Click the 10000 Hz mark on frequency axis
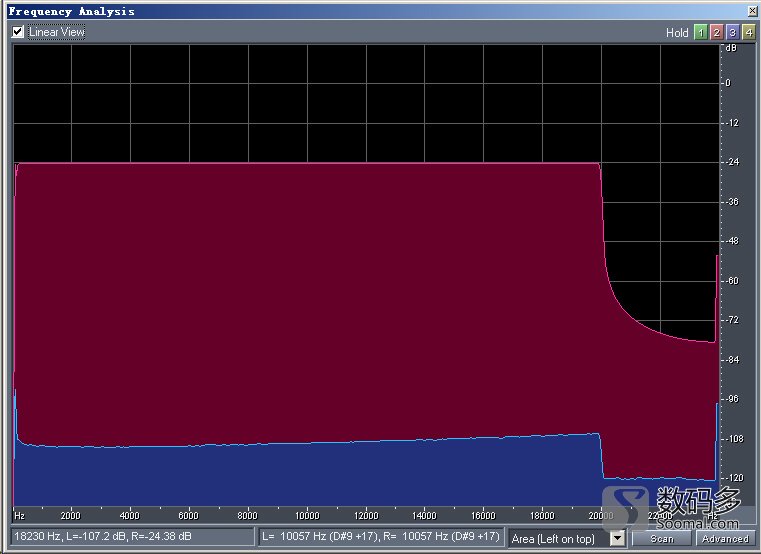This screenshot has height=554, width=761. [306, 516]
